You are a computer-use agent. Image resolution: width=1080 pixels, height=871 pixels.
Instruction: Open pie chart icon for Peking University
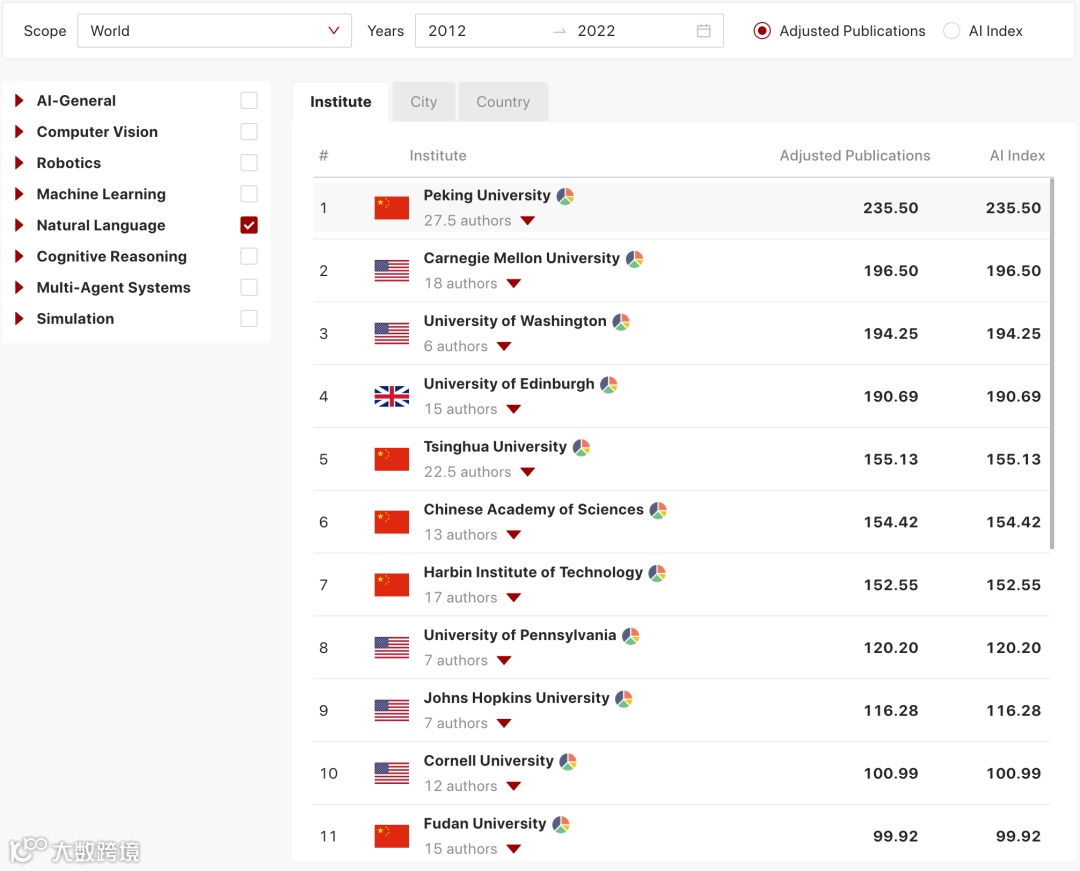565,196
